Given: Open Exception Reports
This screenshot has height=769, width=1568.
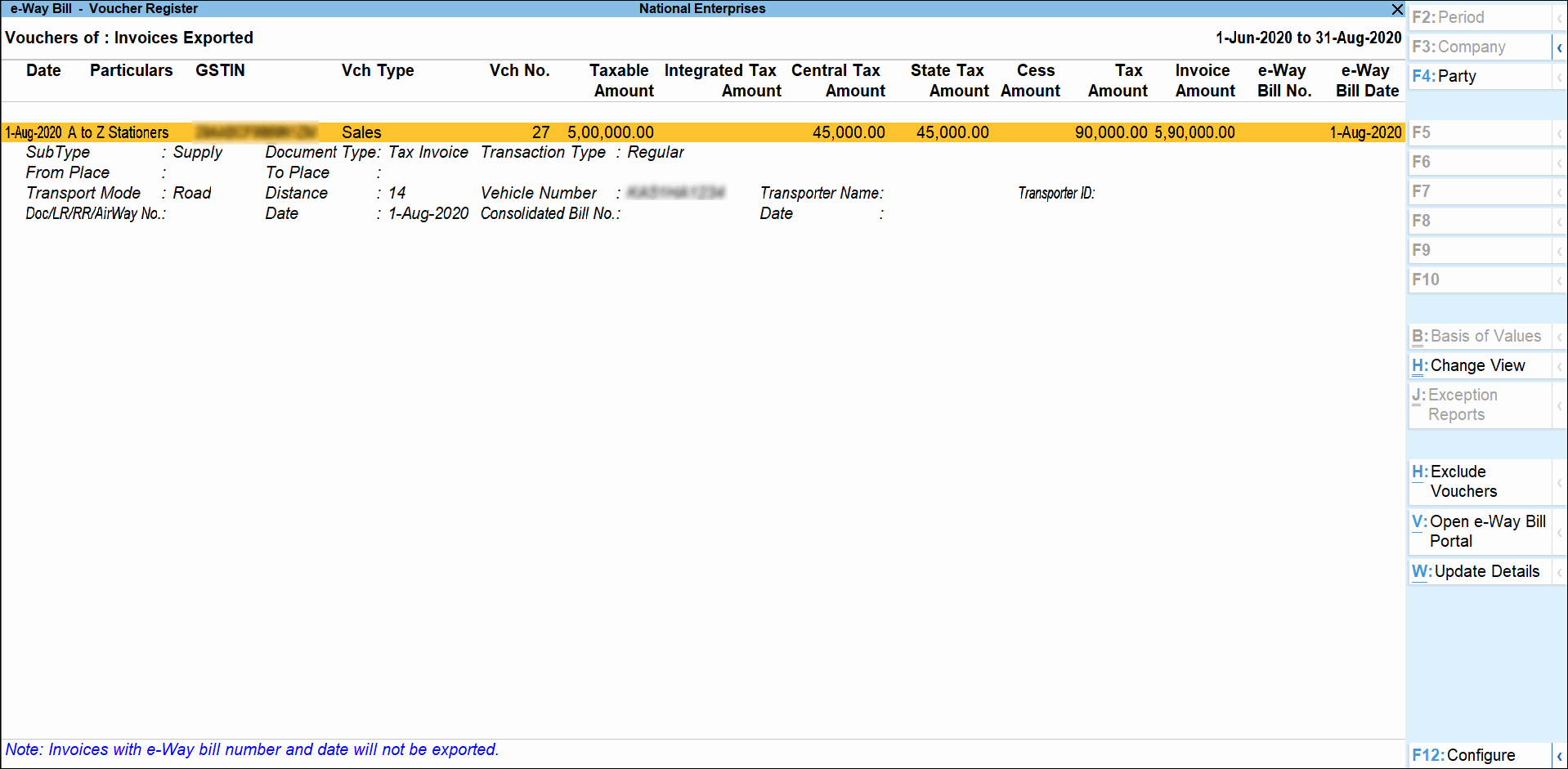Looking at the screenshot, I should [1463, 404].
